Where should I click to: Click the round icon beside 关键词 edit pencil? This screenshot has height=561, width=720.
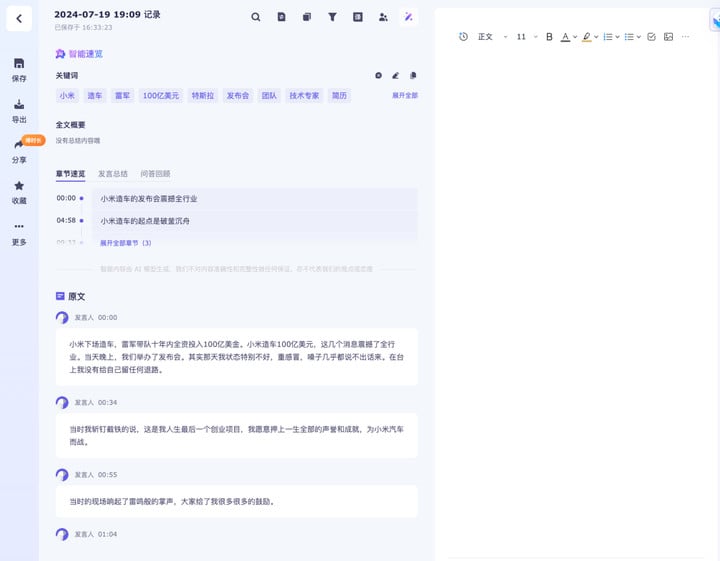[378, 75]
